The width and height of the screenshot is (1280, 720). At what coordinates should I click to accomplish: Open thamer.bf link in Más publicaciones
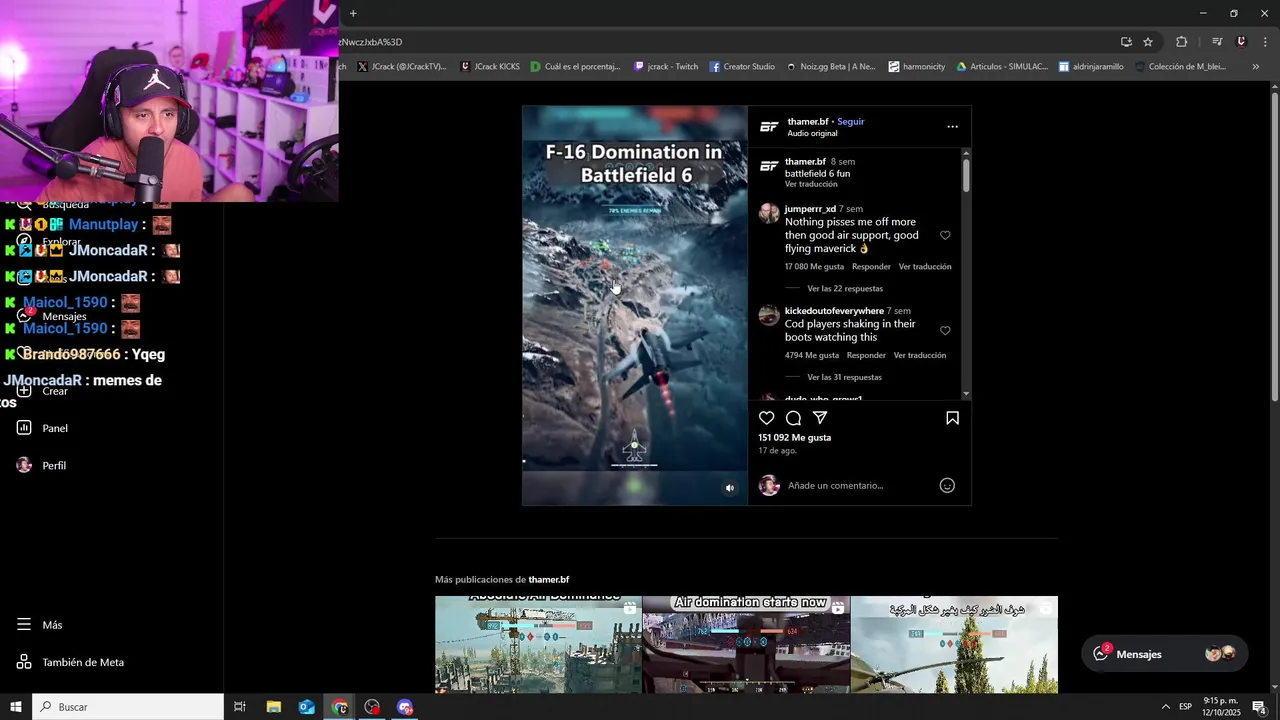point(549,580)
